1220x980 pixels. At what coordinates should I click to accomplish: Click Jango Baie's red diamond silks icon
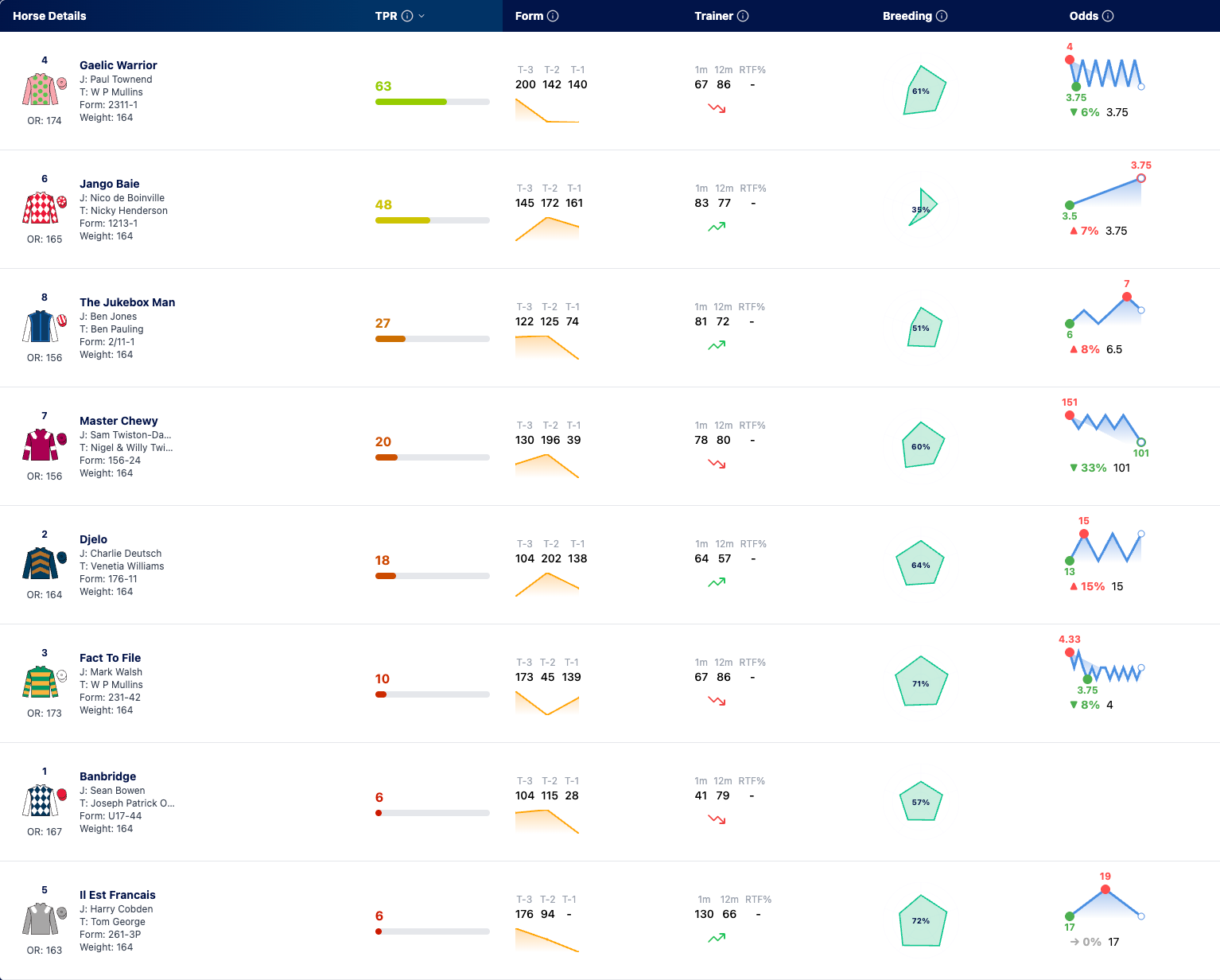coord(41,208)
